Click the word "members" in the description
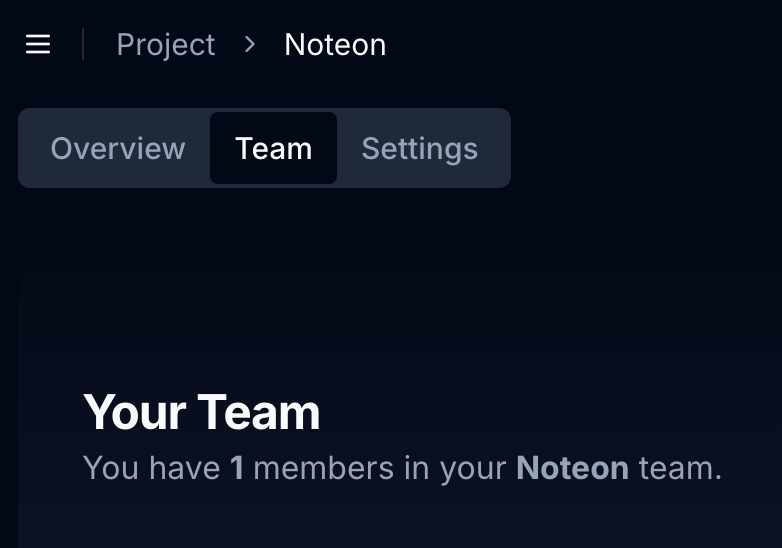Screen dimensions: 782x548 coord(323,468)
